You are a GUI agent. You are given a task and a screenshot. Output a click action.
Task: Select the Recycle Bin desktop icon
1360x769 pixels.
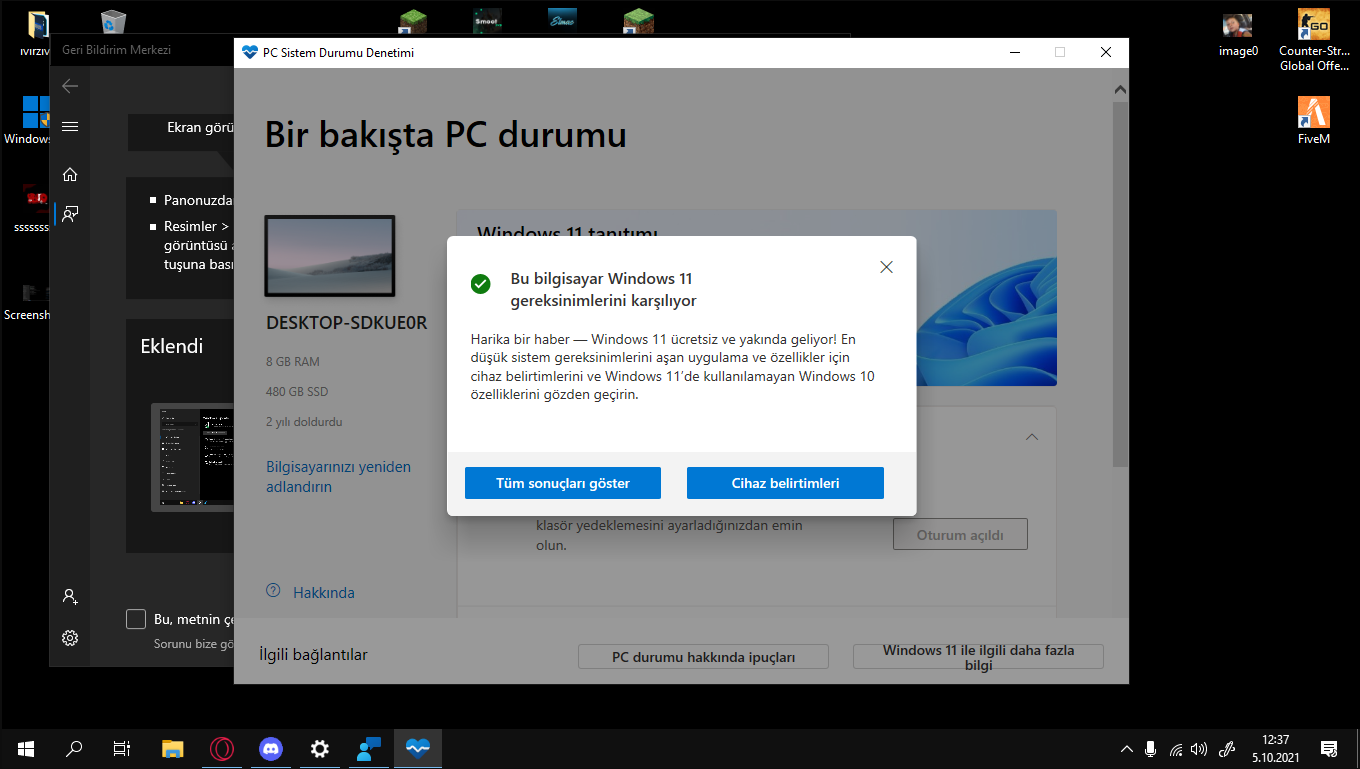113,20
